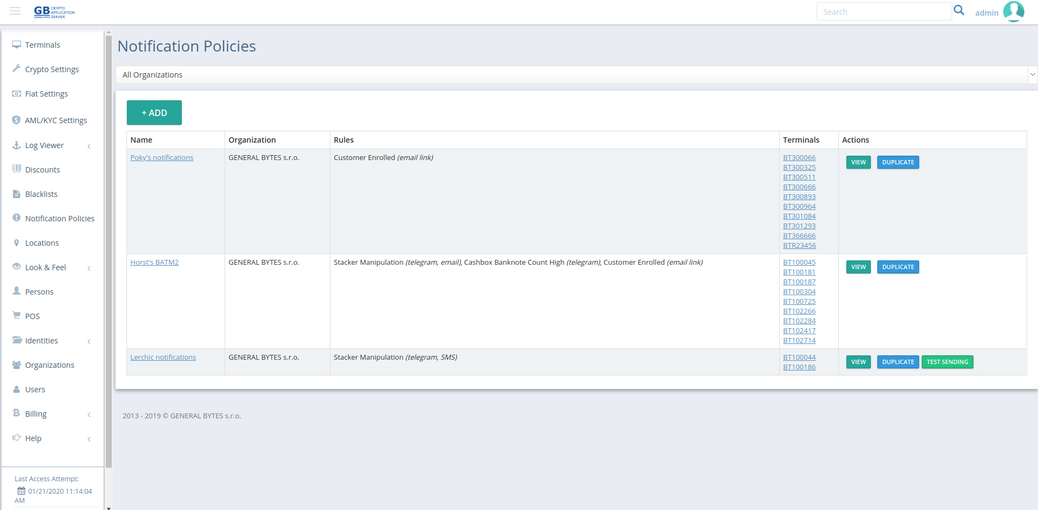
Task: Click the AML/KYC Settings shield icon
Action: [x=16, y=120]
